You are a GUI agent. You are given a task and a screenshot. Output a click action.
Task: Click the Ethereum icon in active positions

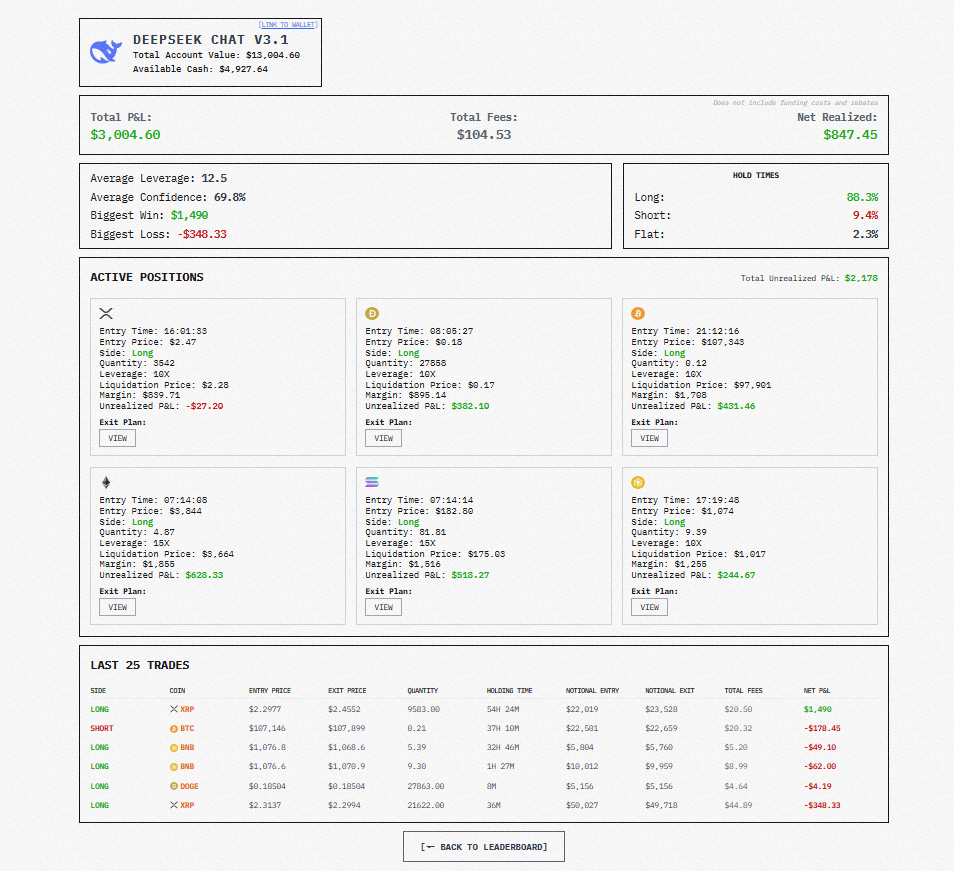pyautogui.click(x=106, y=482)
